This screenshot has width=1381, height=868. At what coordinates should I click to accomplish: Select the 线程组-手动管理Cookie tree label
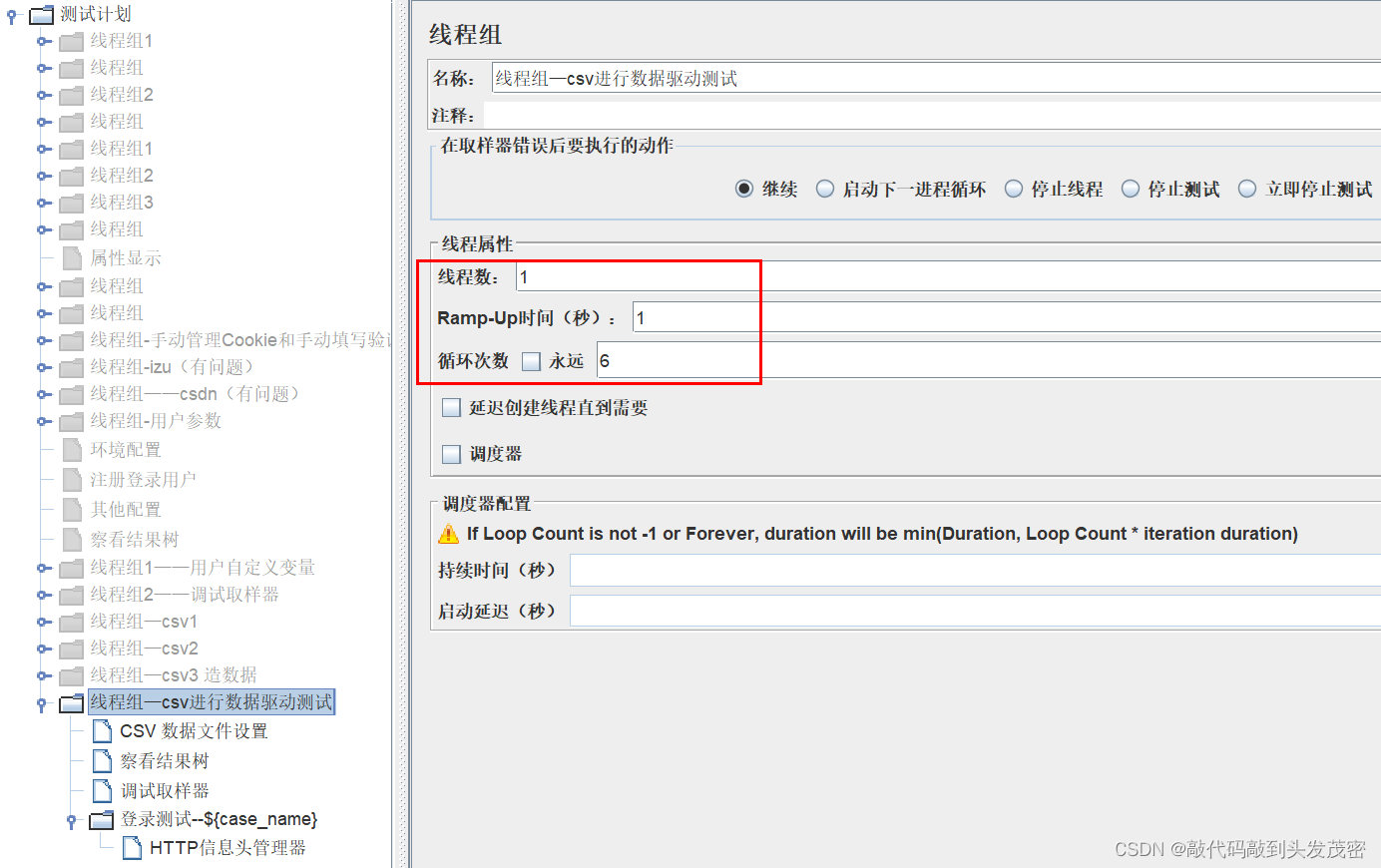(240, 340)
